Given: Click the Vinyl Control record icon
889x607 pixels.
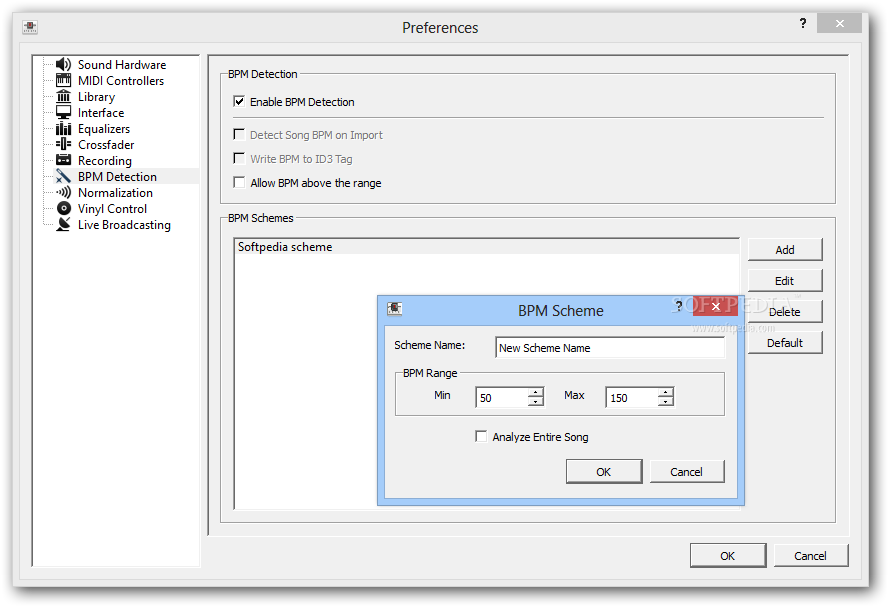Looking at the screenshot, I should coord(64,209).
